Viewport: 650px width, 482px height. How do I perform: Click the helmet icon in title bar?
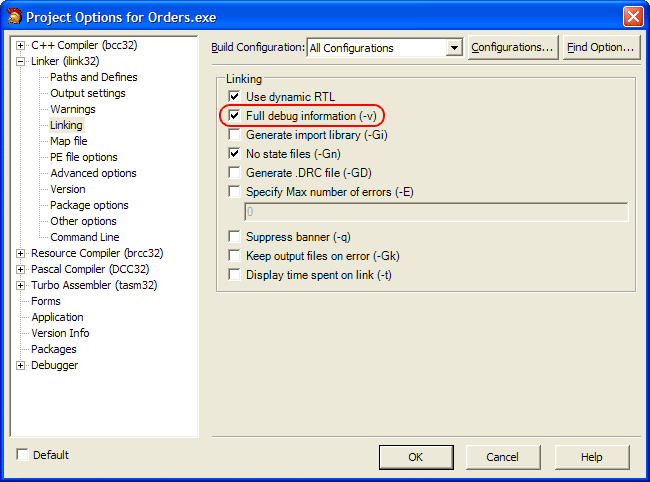tap(14, 16)
